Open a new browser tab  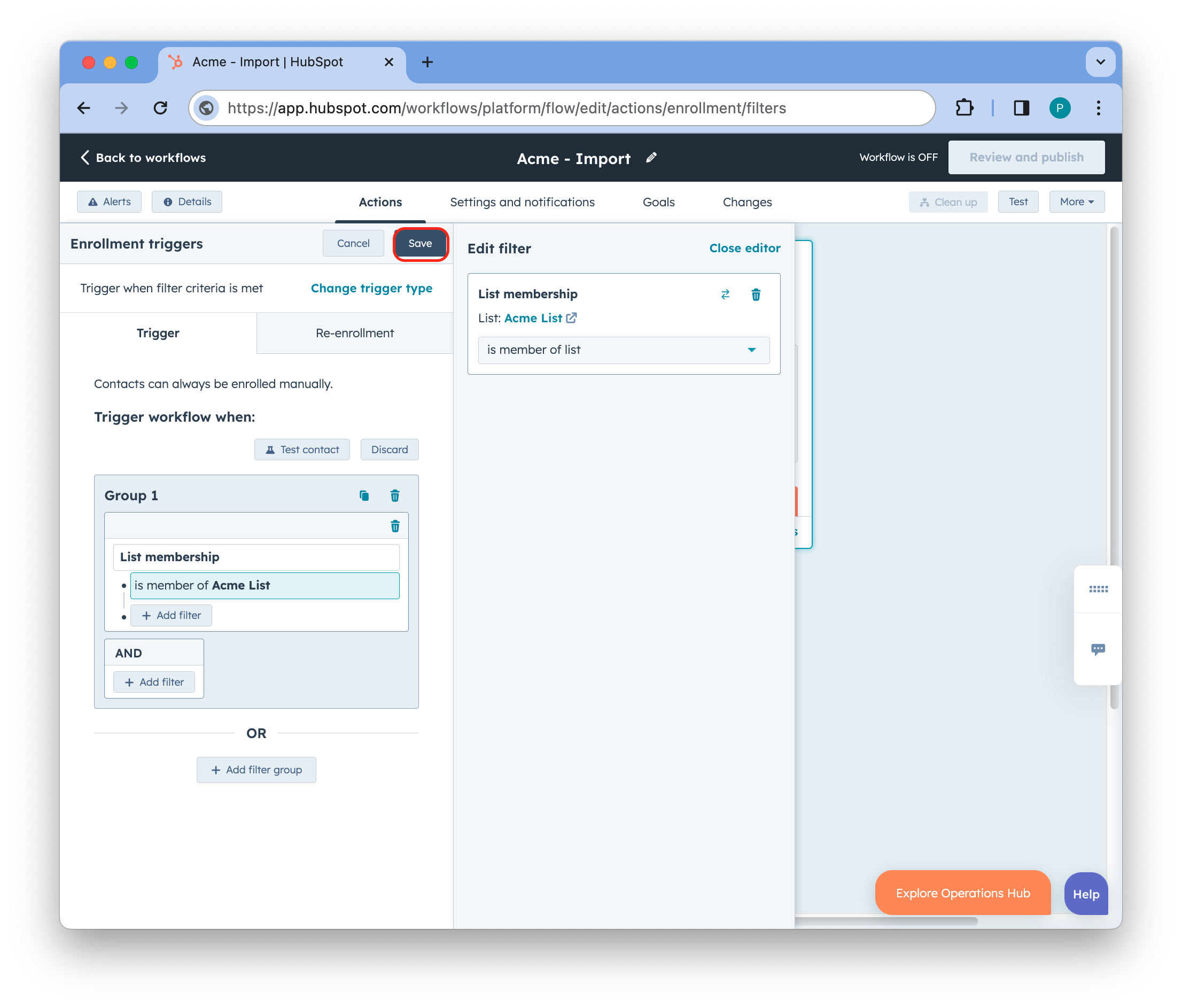[x=427, y=61]
